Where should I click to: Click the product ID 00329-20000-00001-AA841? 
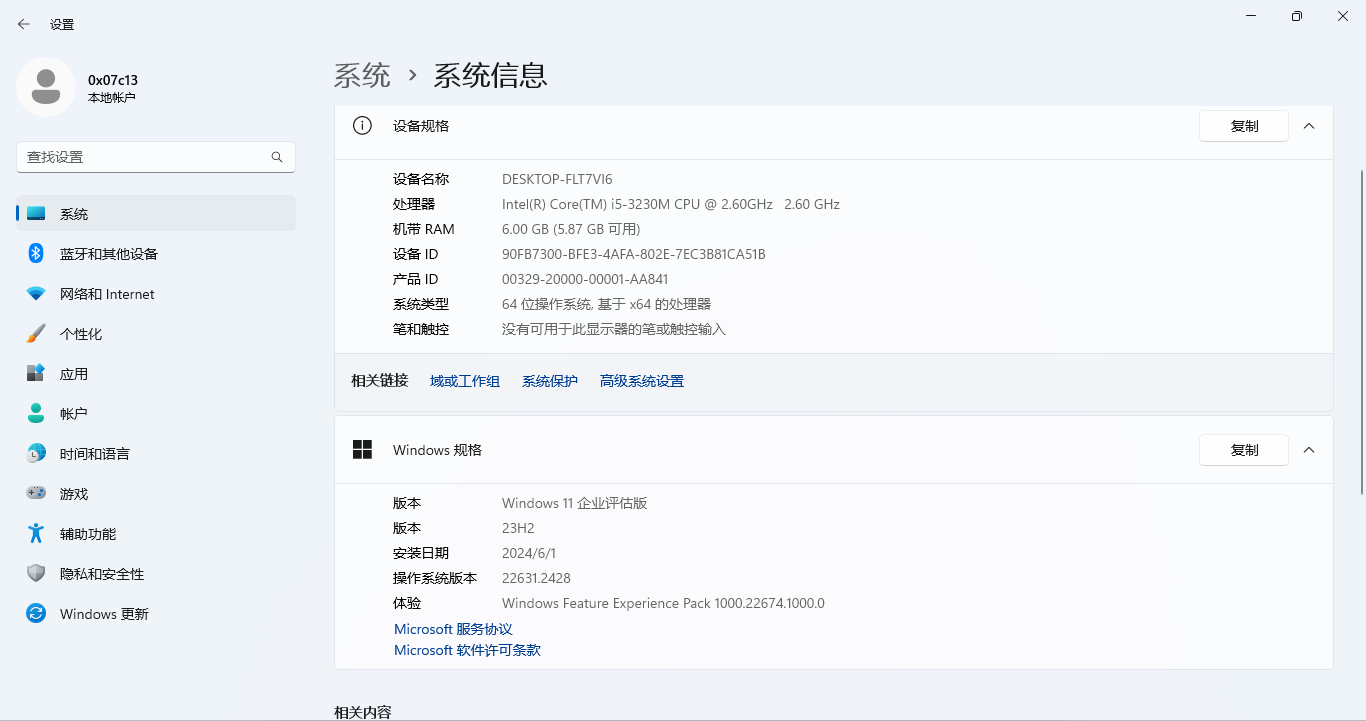click(585, 279)
